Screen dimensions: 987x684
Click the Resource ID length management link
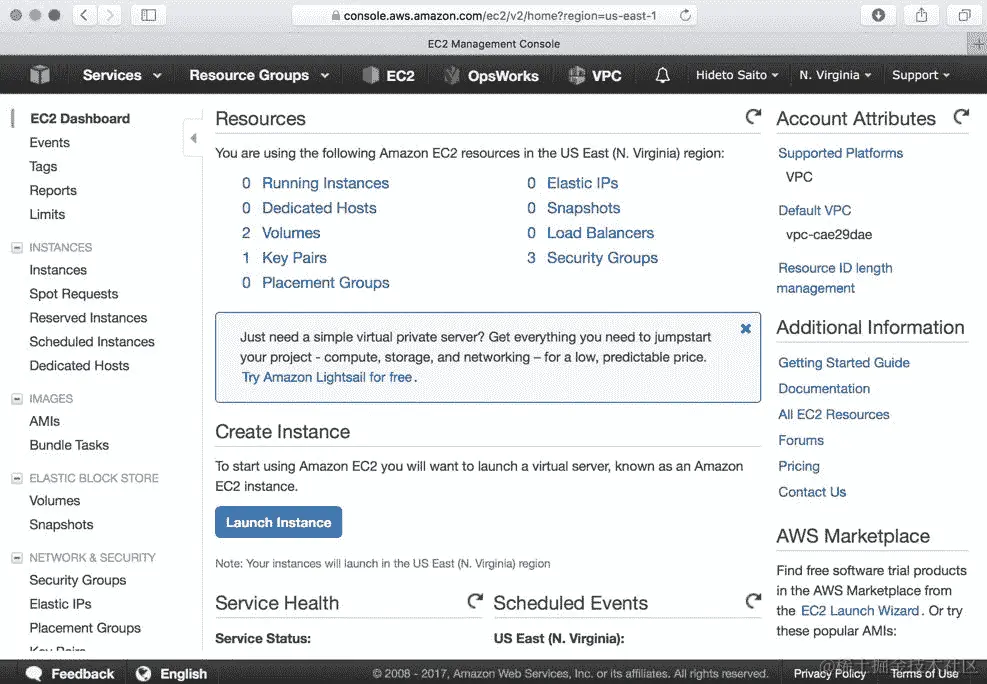(835, 278)
